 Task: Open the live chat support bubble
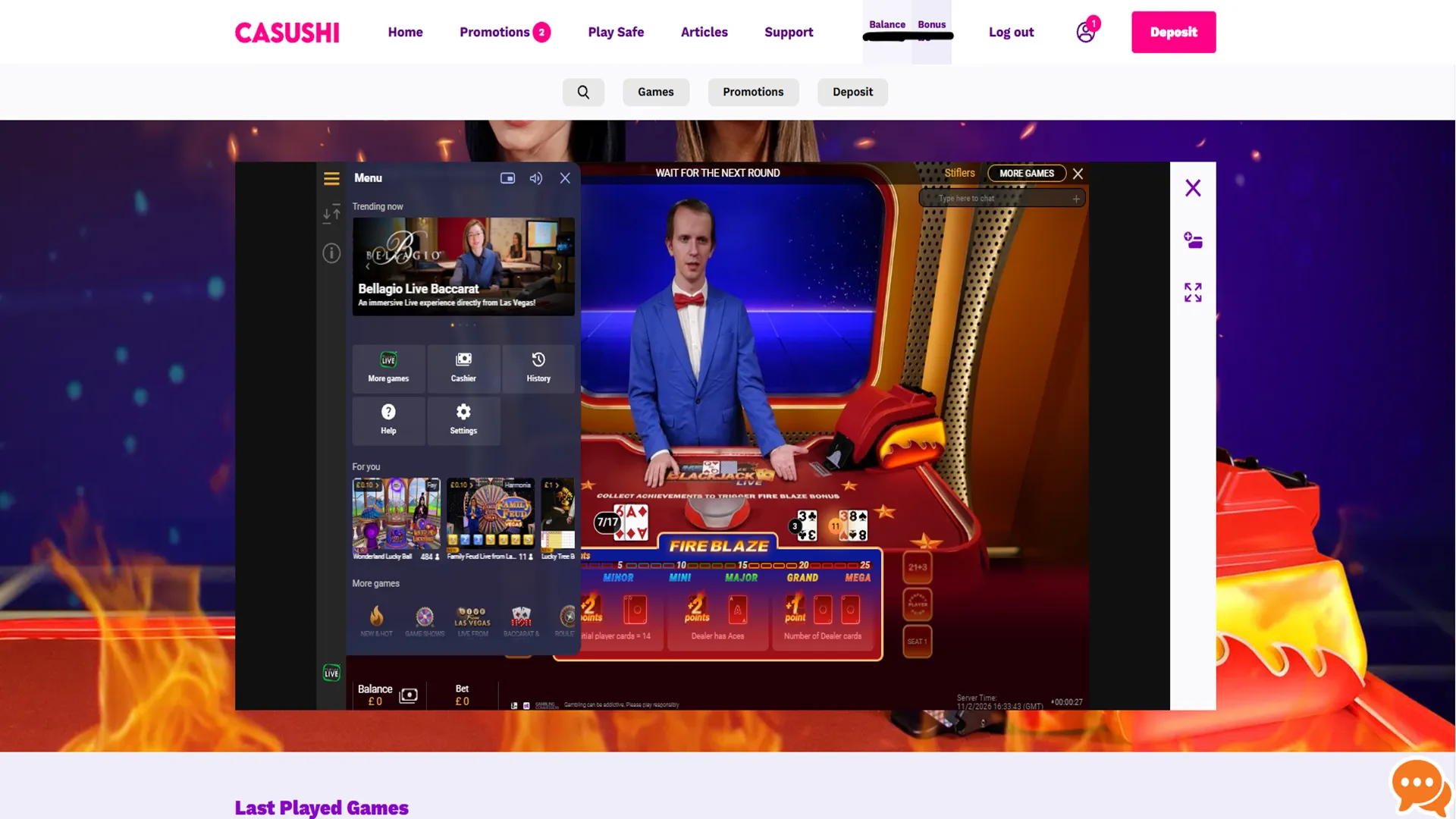tap(1420, 787)
